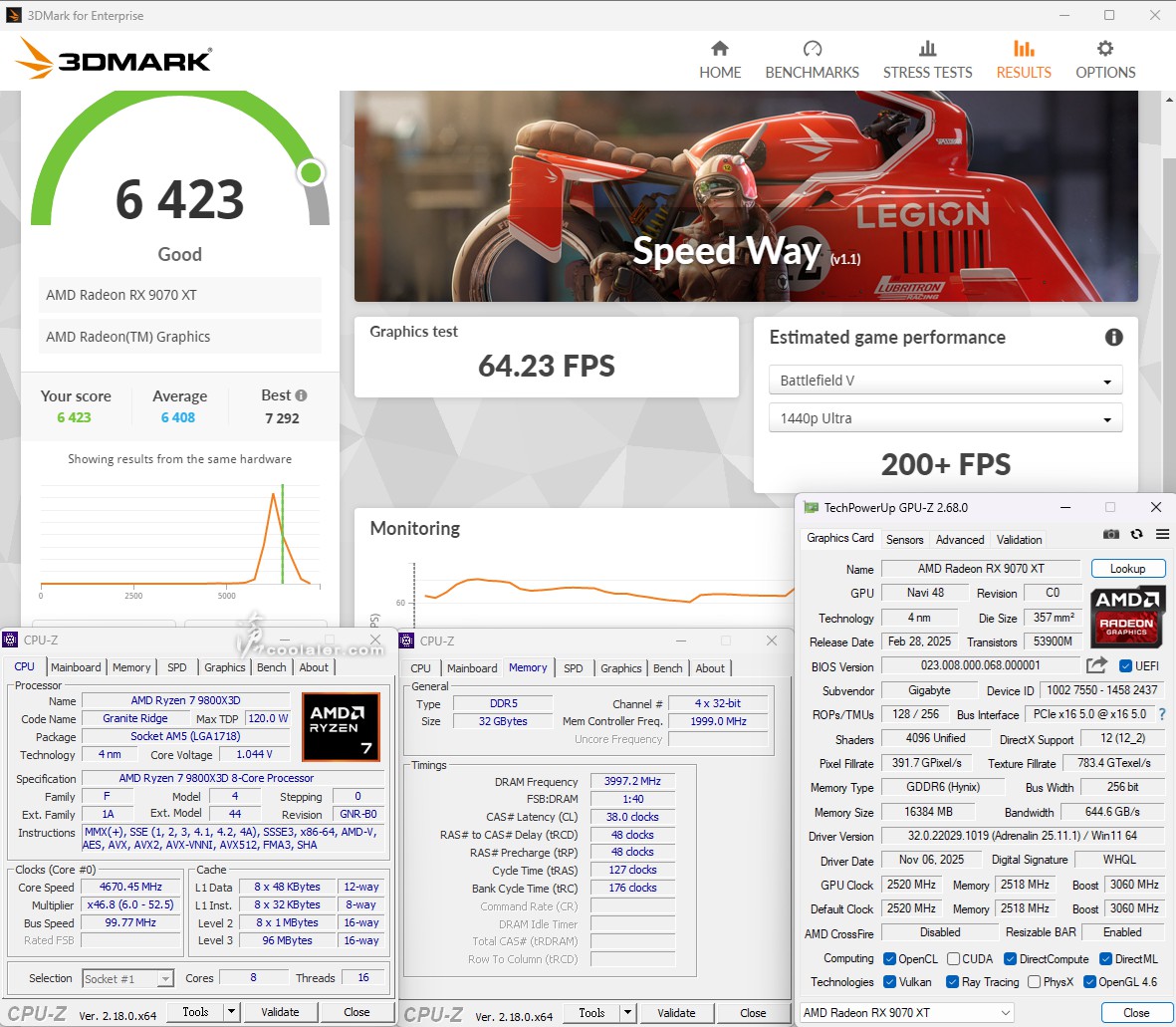Screen dimensions: 1176x1027
Task: Toggle the DirectML checkbox
Action: point(1105,958)
